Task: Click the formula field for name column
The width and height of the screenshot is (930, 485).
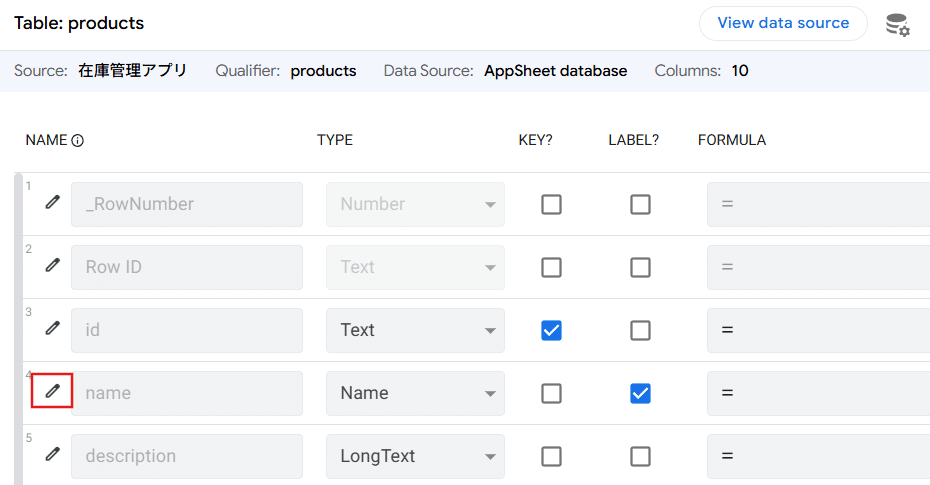Action: coord(818,393)
